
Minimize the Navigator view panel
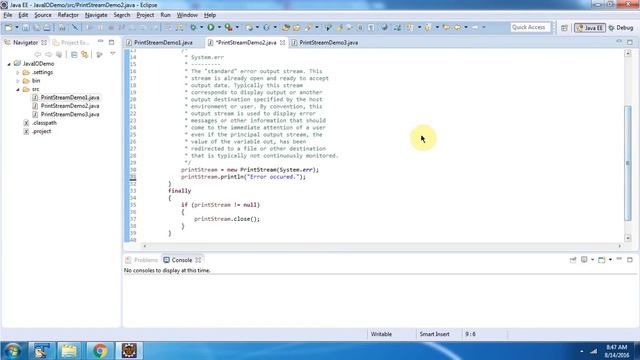[x=100, y=42]
